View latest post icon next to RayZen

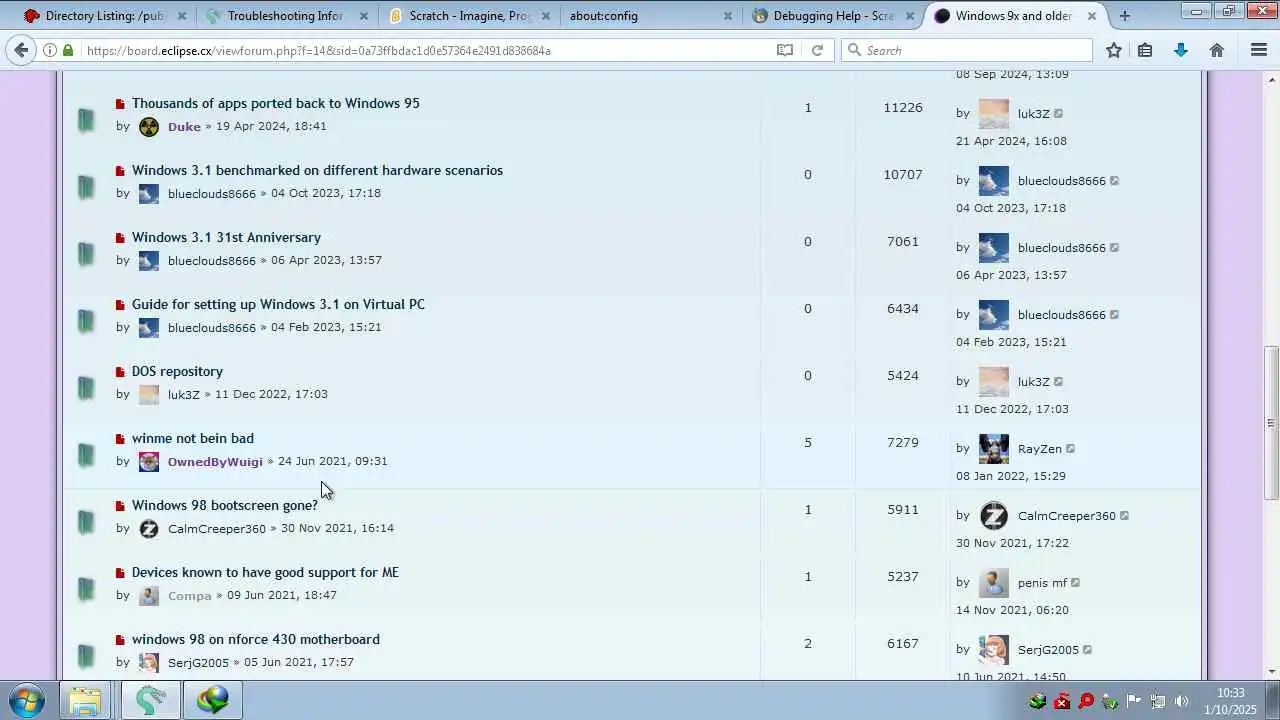[1070, 449]
